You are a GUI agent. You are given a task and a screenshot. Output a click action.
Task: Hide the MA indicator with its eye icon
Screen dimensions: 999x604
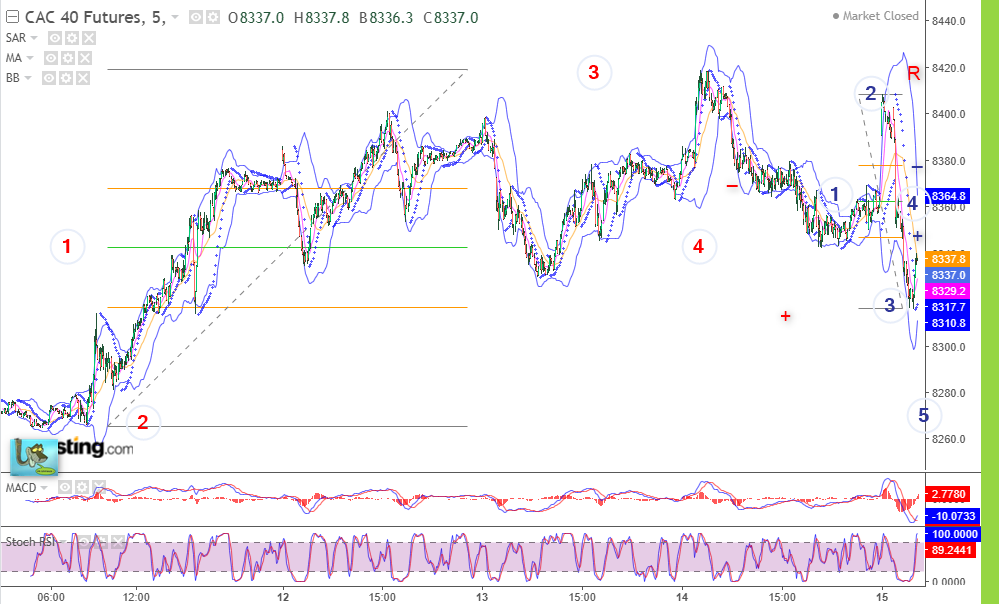51,58
